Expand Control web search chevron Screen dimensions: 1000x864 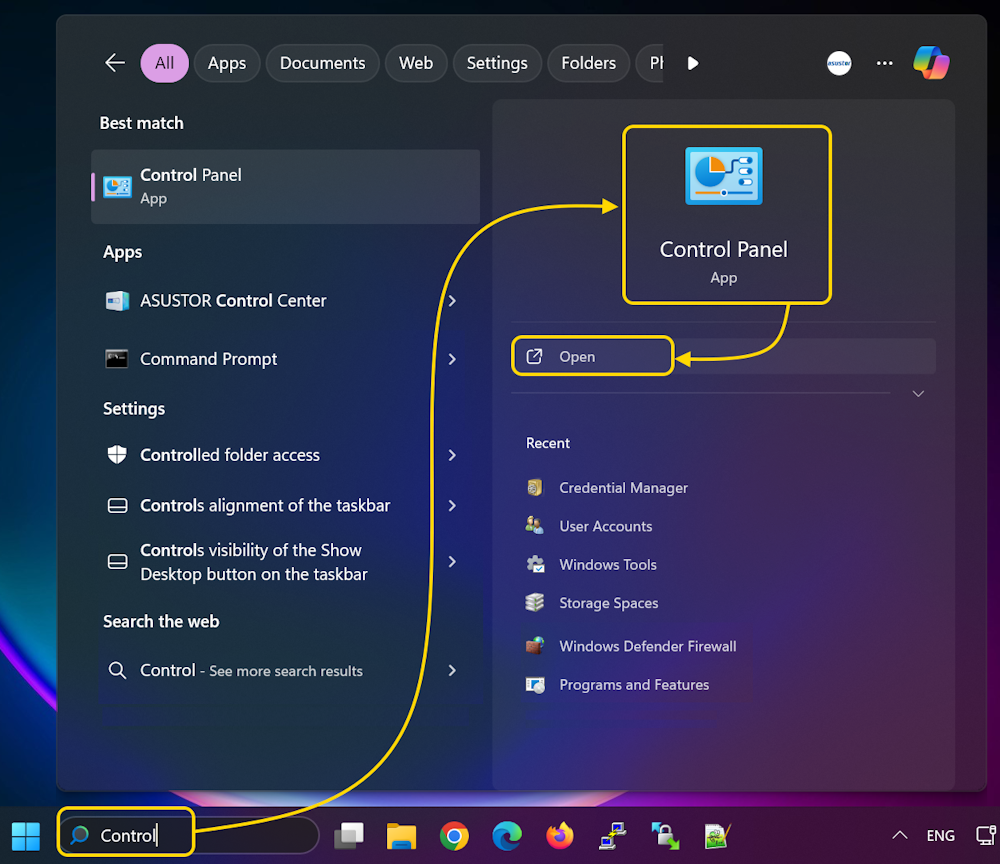(452, 670)
